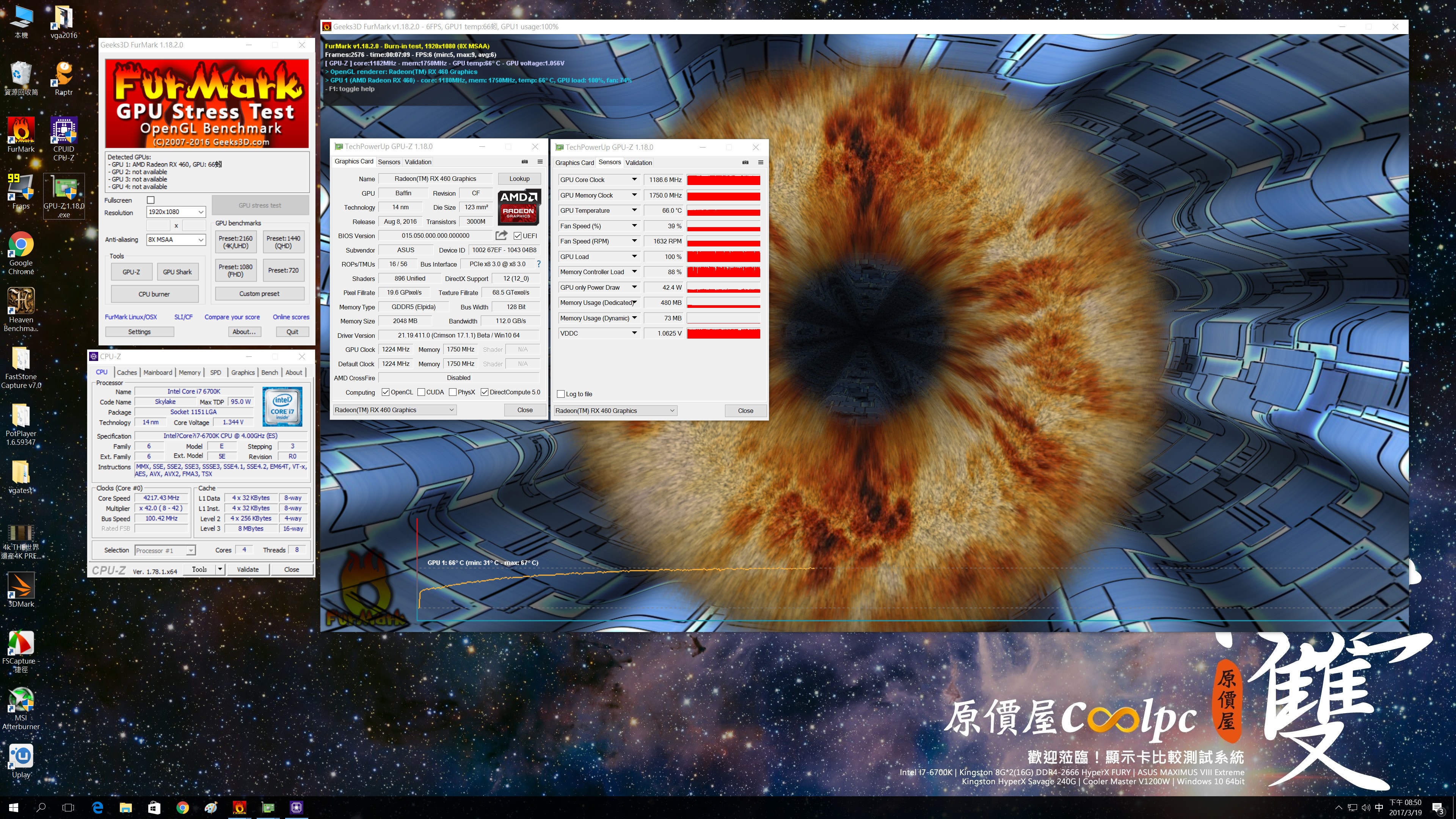Open the Fraps desktop icon
Screen dimensions: 1456x819
21,191
